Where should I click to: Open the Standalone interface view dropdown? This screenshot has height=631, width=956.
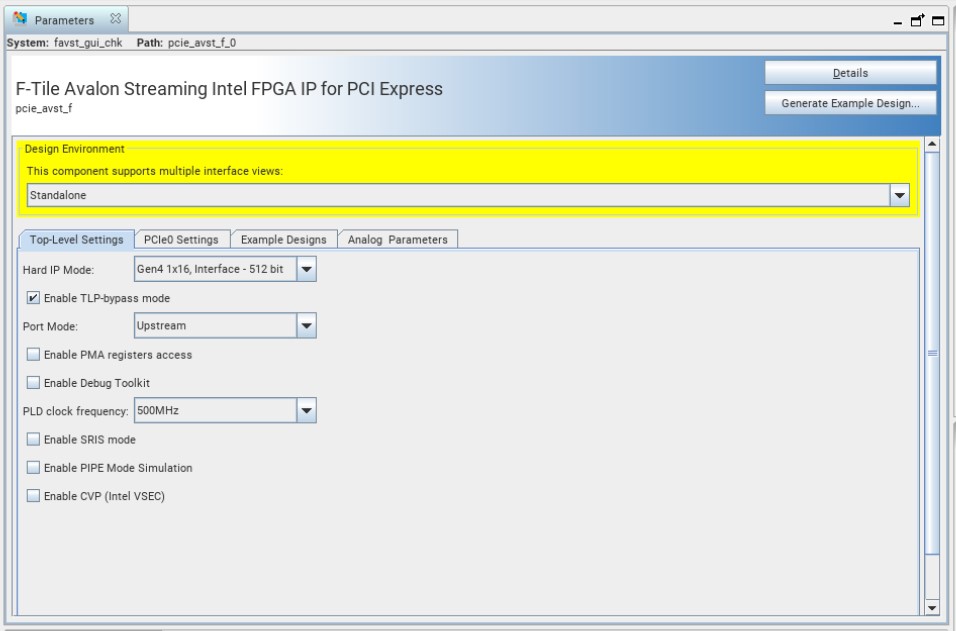click(x=899, y=195)
